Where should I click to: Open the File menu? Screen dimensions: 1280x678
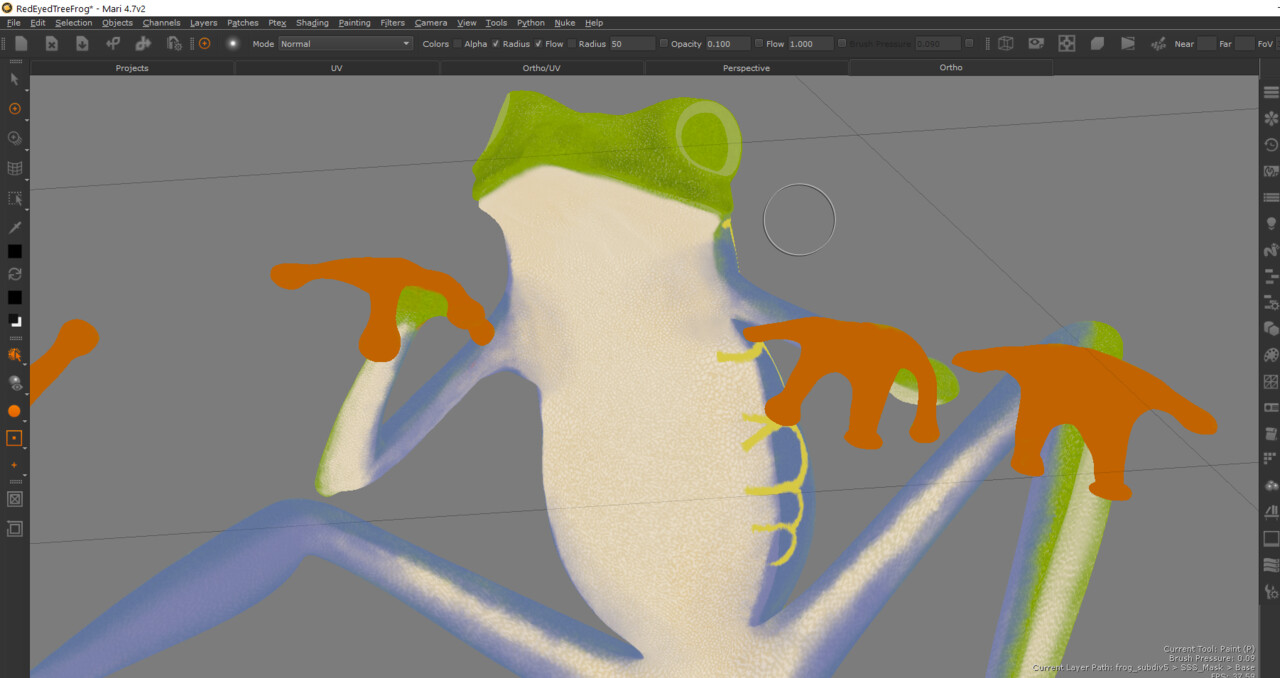click(x=13, y=23)
